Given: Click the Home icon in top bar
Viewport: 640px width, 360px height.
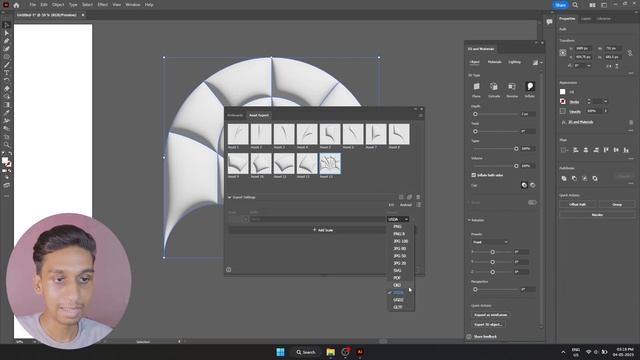Looking at the screenshot, I should pyautogui.click(x=16, y=5).
